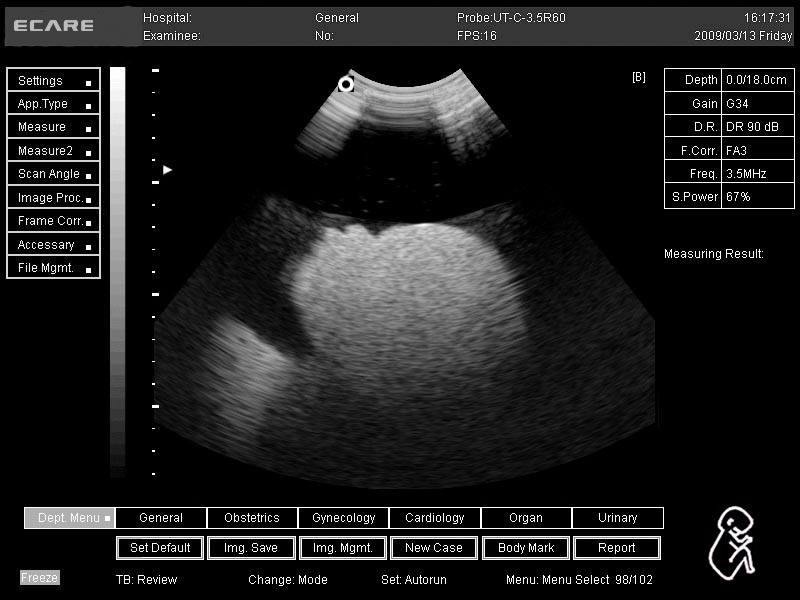Expand the Settings menu
This screenshot has height=600, width=800.
pos(53,81)
